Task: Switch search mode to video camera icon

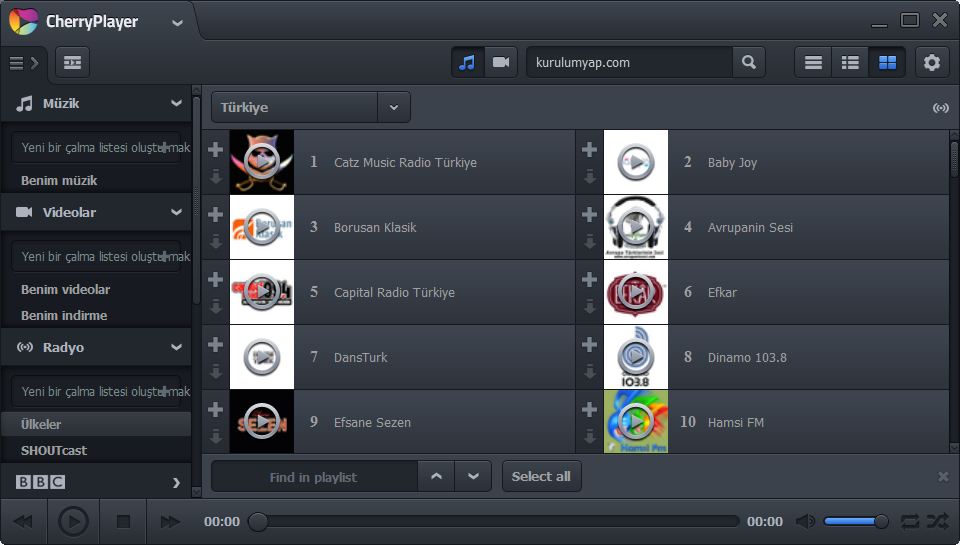Action: tap(501, 62)
